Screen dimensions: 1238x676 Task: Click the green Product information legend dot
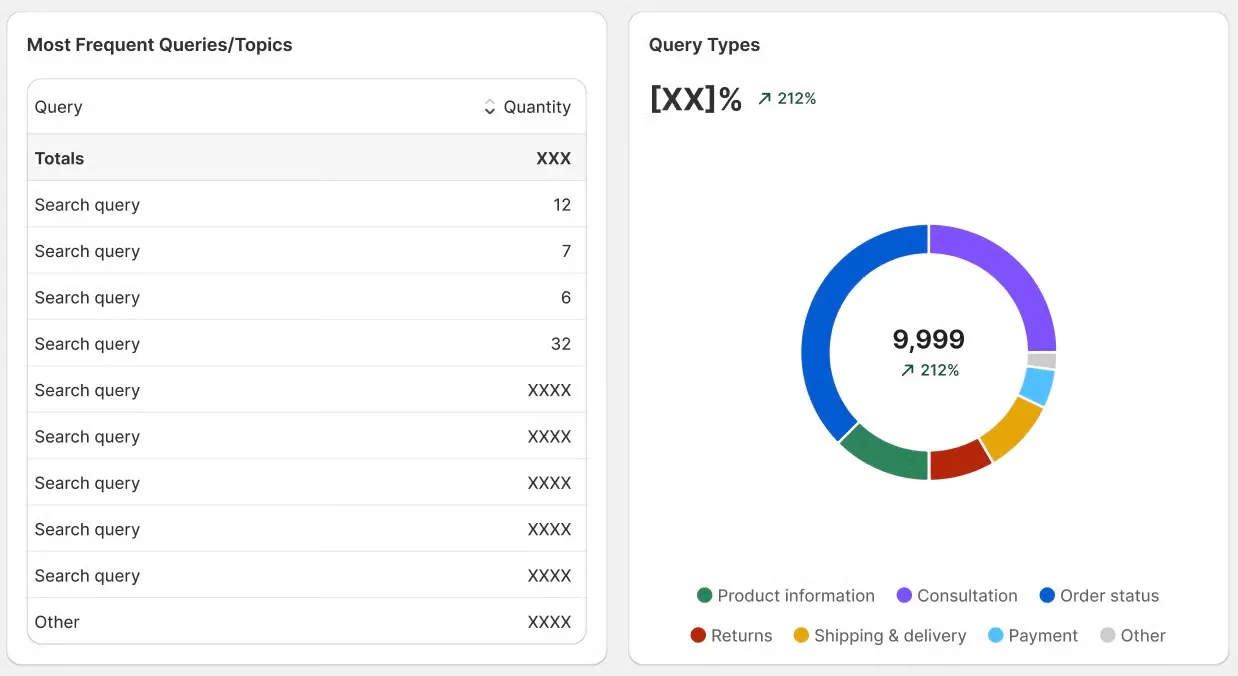[706, 595]
